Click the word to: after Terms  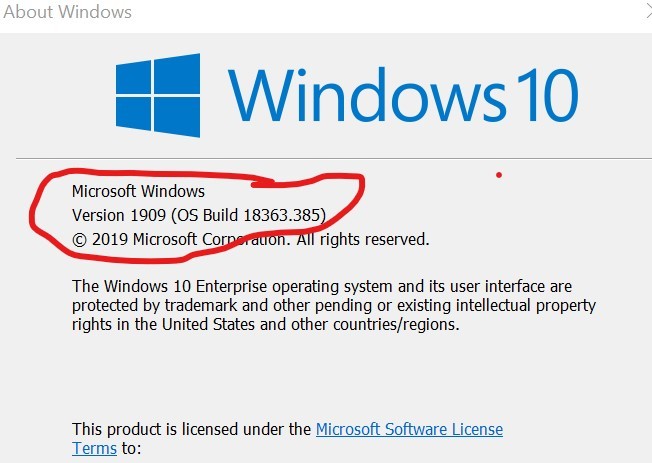pyautogui.click(x=132, y=449)
